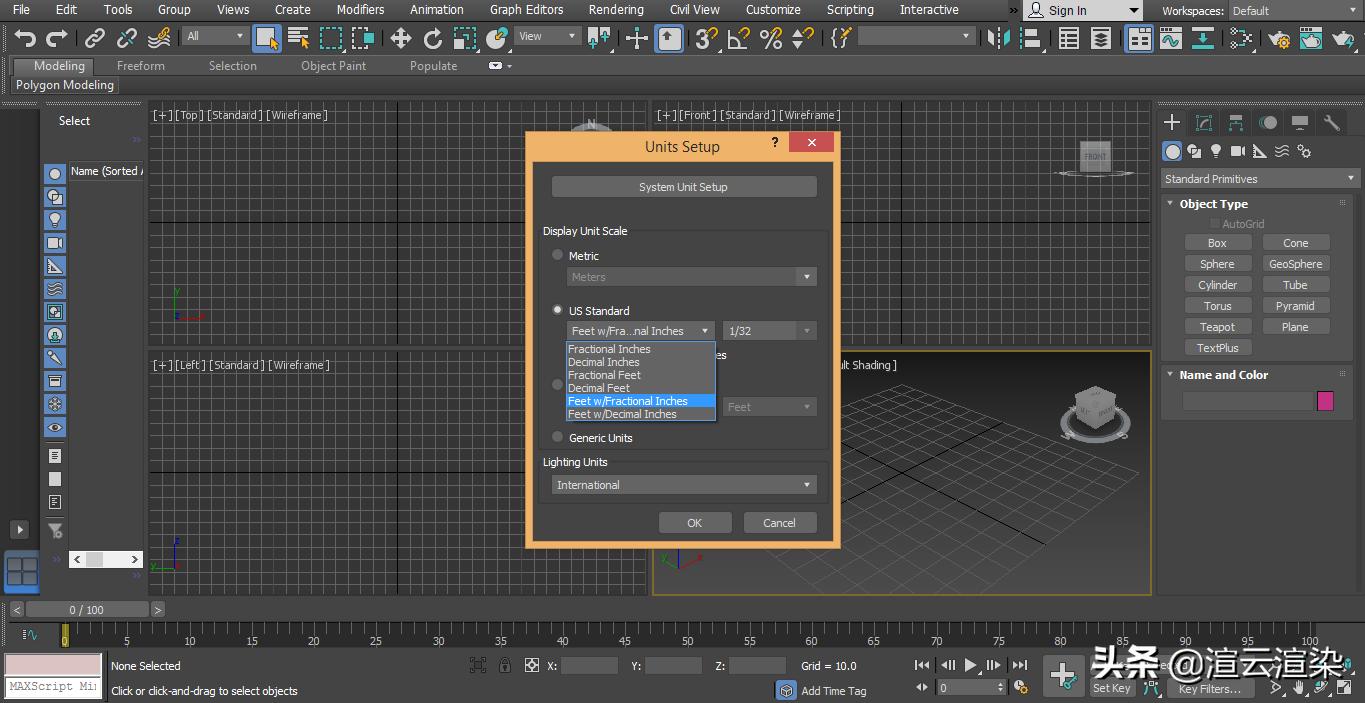Viewport: 1365px width, 703px height.
Task: Open the Customize menu
Action: coord(772,10)
